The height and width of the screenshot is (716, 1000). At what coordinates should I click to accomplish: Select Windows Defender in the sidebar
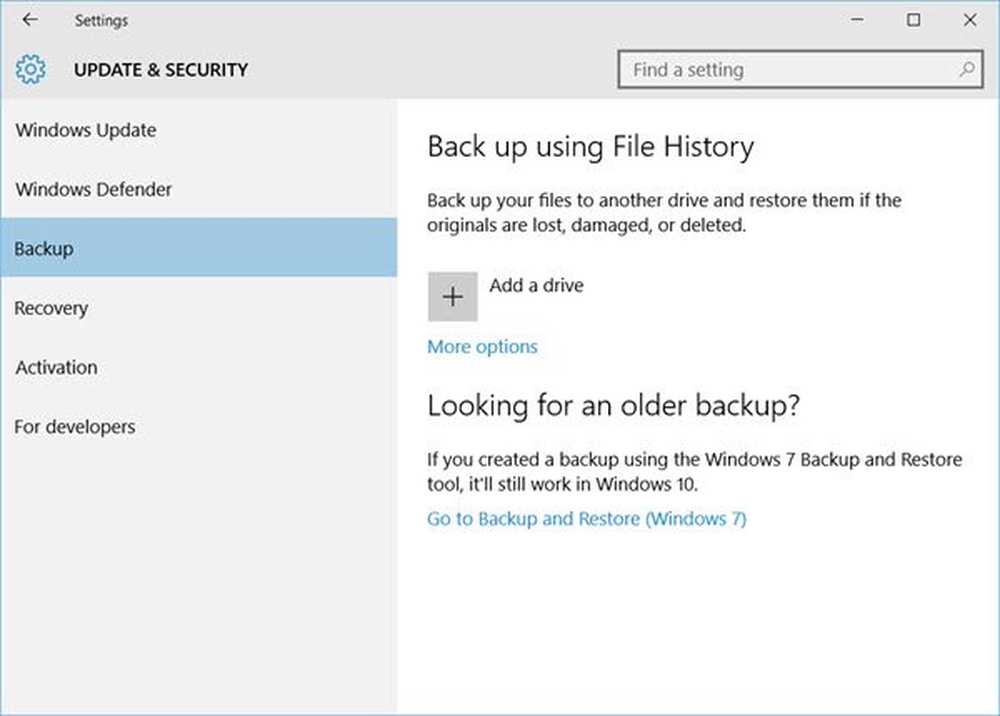tap(94, 189)
